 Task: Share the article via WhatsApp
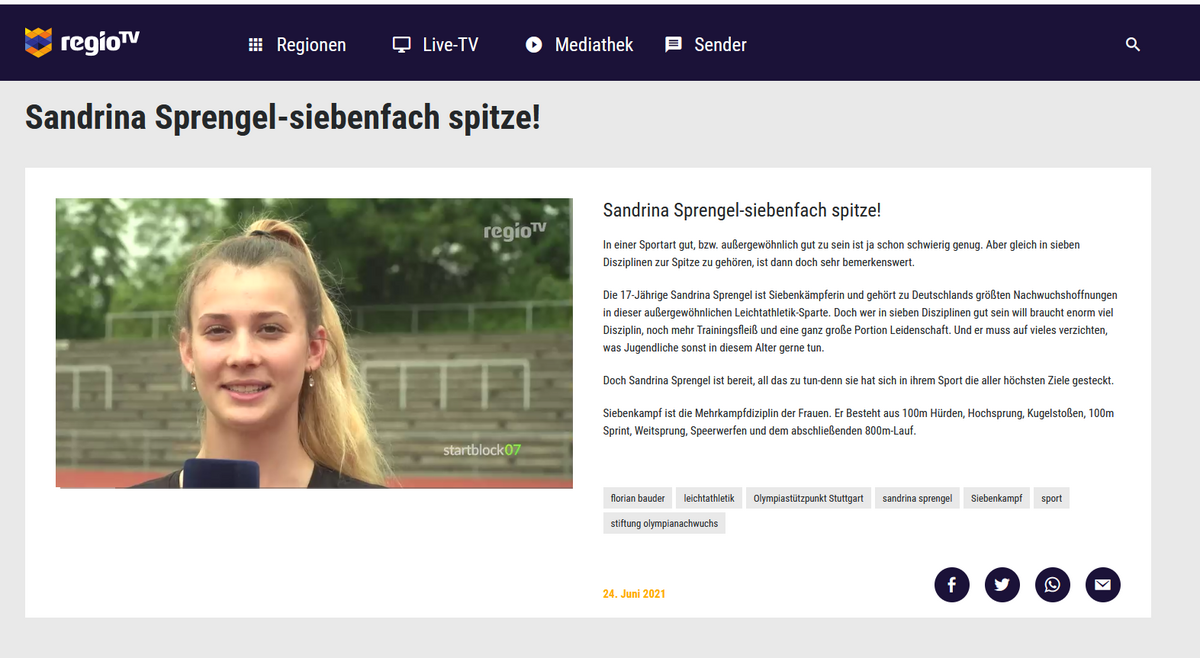[1052, 585]
